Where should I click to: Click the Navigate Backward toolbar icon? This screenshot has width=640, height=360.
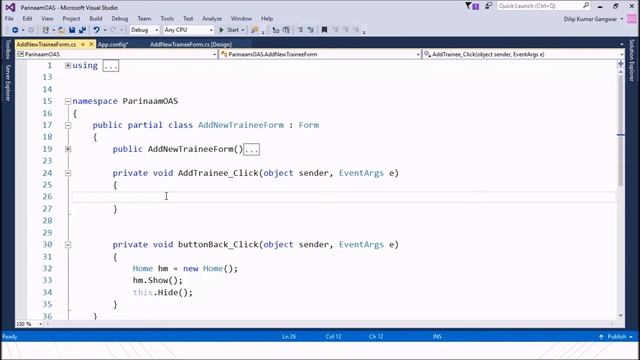(15, 30)
